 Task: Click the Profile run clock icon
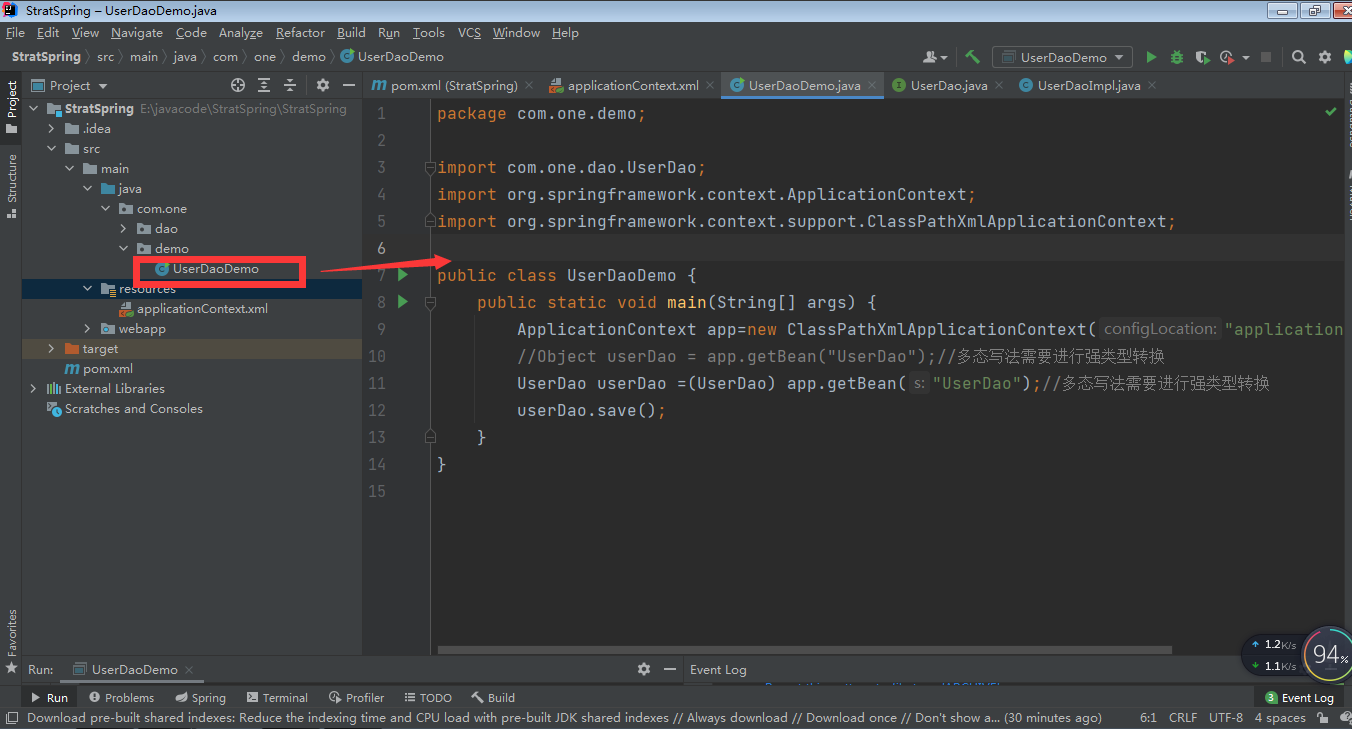tap(1226, 57)
